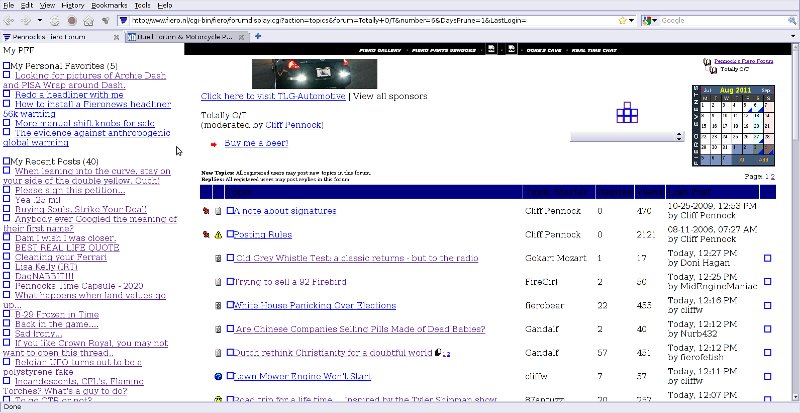
Task: Check the box before A note about signatures
Action: (x=230, y=210)
